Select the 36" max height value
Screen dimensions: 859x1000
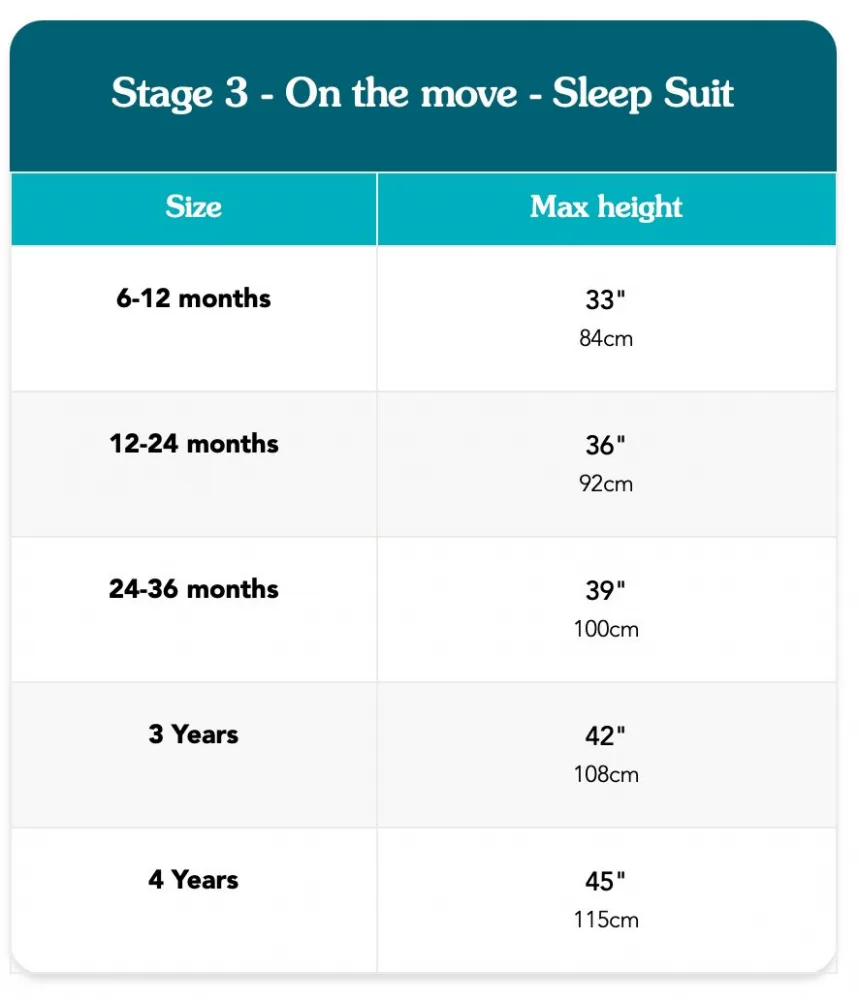605,445
